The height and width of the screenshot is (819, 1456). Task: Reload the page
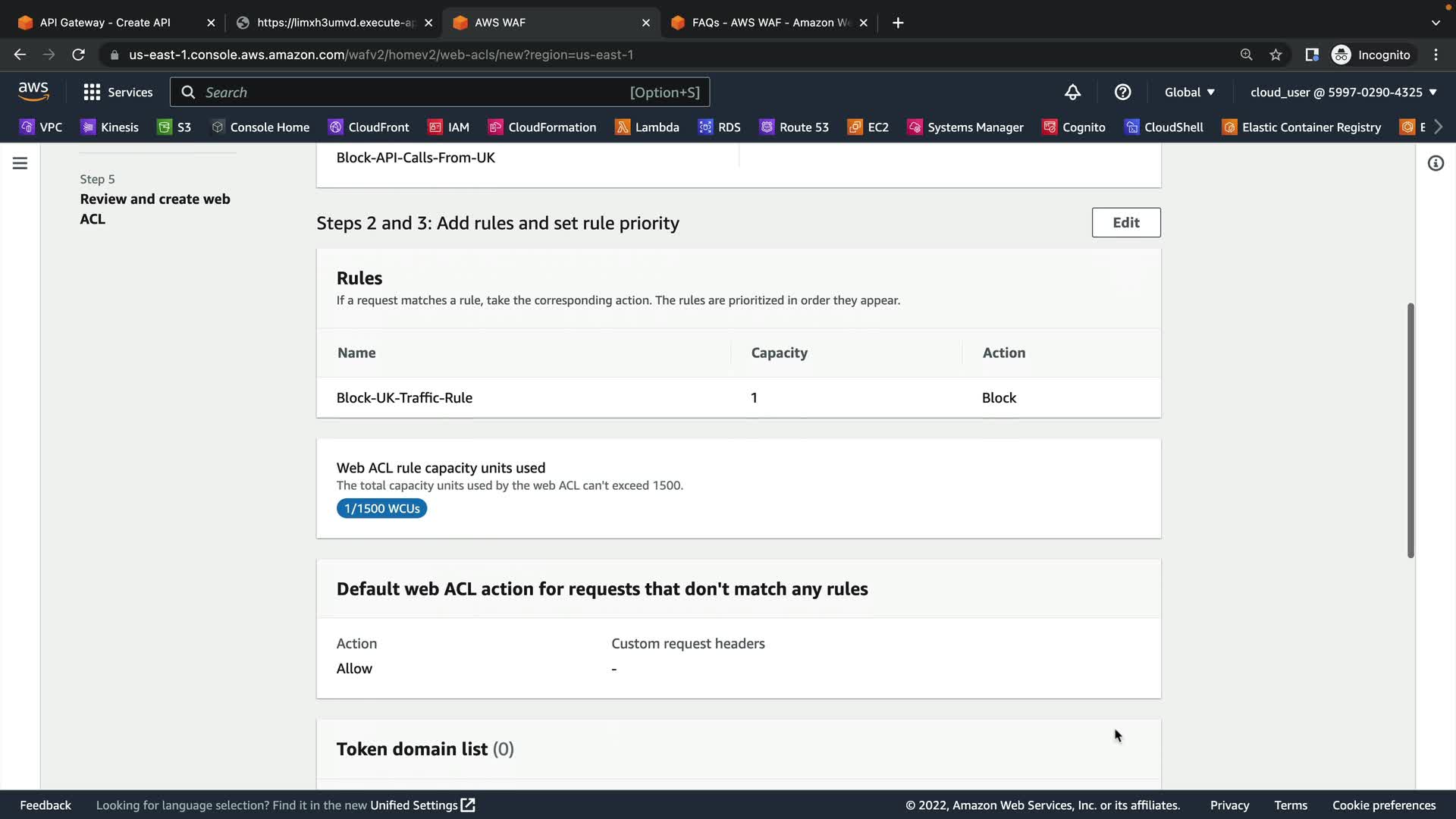(x=78, y=55)
